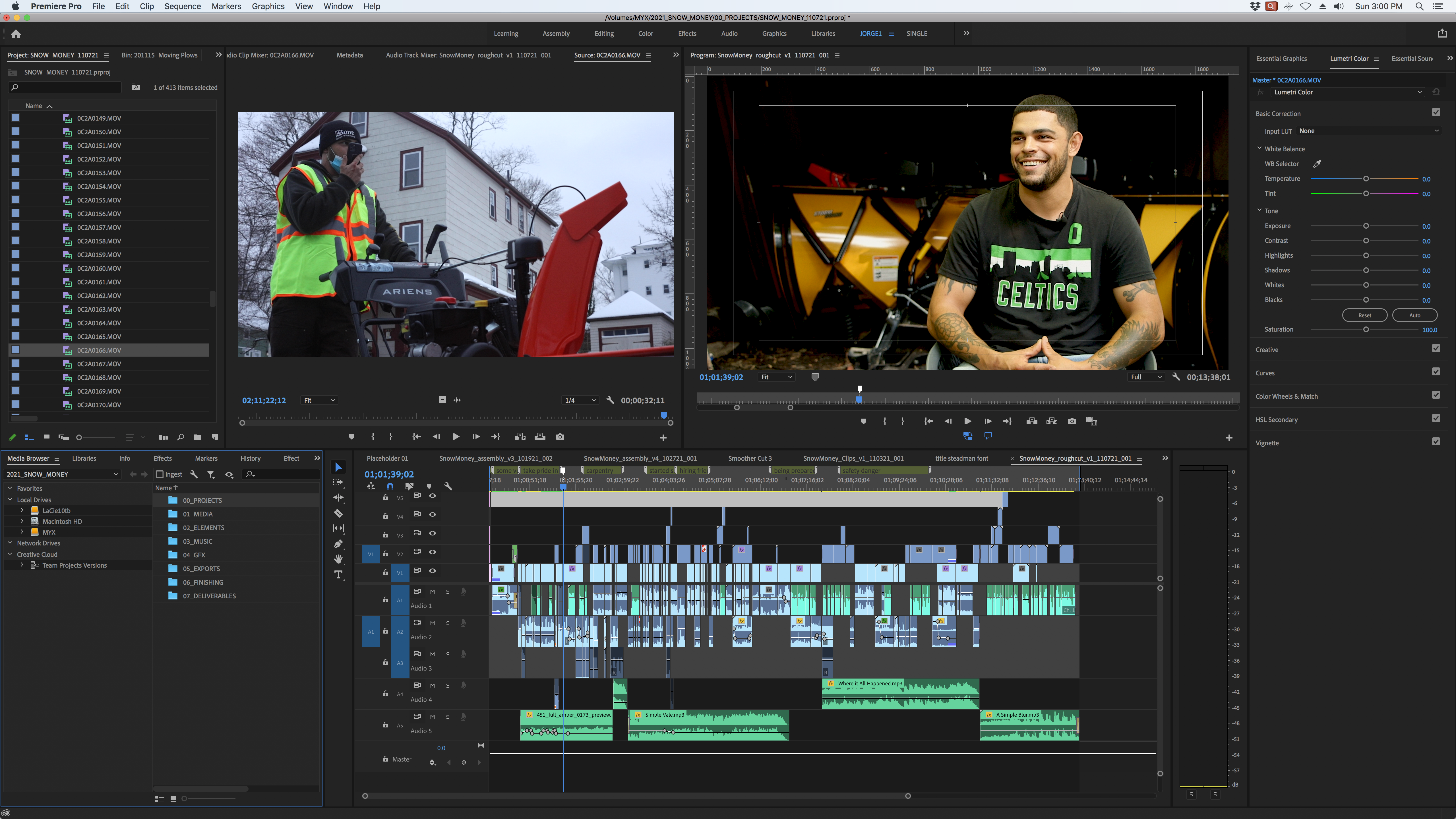
Task: Open Program playback resolution Full dropdown
Action: [x=1146, y=378]
